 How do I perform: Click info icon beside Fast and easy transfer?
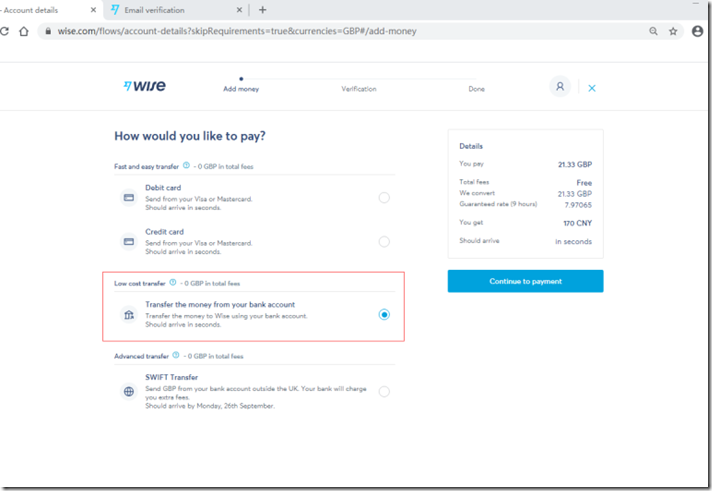[x=187, y=166]
